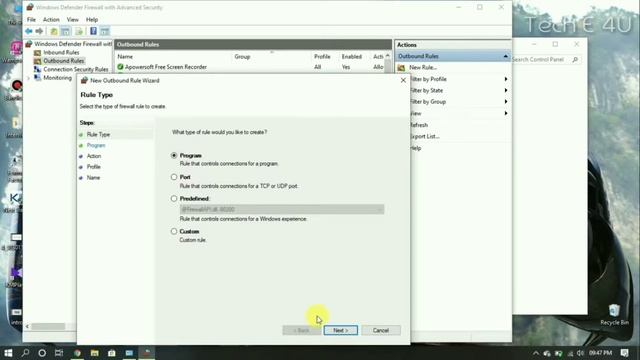Open File Explorer from the taskbar
Viewport: 640px width, 360px height.
tap(95, 353)
